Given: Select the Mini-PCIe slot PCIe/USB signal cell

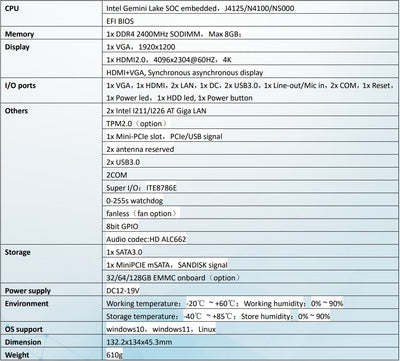Looking at the screenshot, I should 250,136.
